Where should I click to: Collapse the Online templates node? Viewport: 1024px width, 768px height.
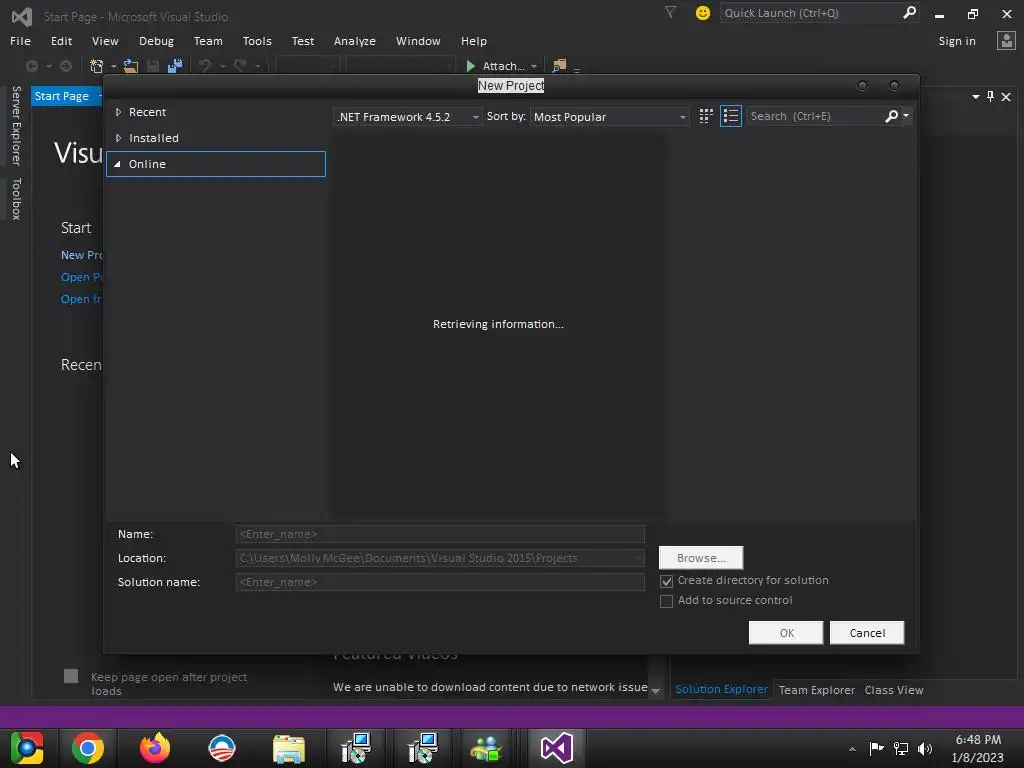[x=118, y=165]
